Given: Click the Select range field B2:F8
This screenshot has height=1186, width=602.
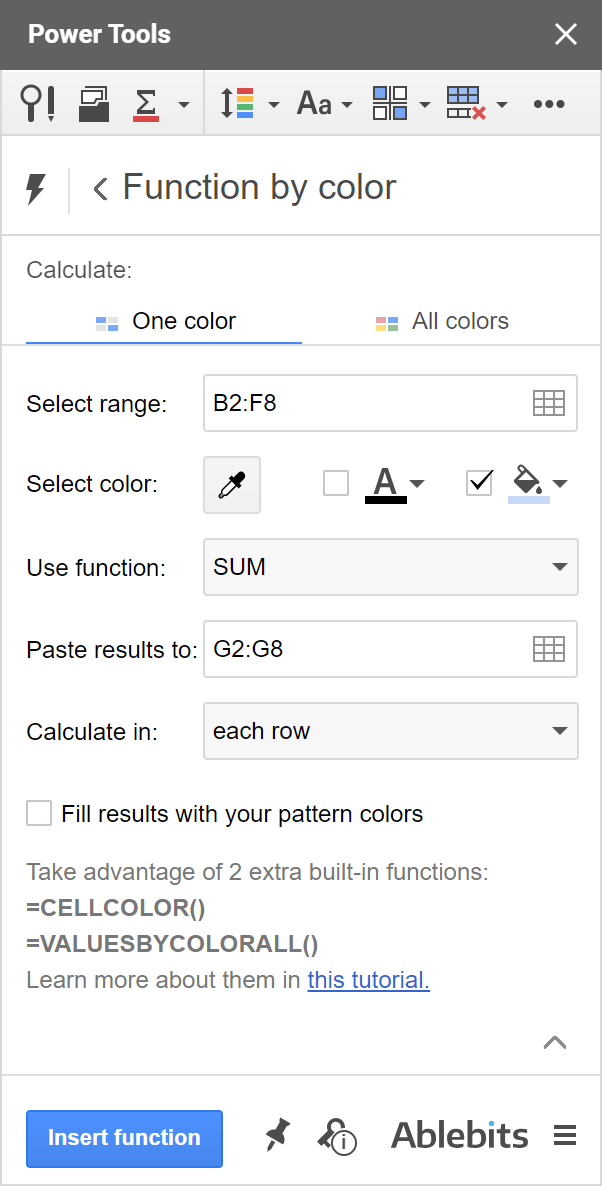Looking at the screenshot, I should pos(390,403).
